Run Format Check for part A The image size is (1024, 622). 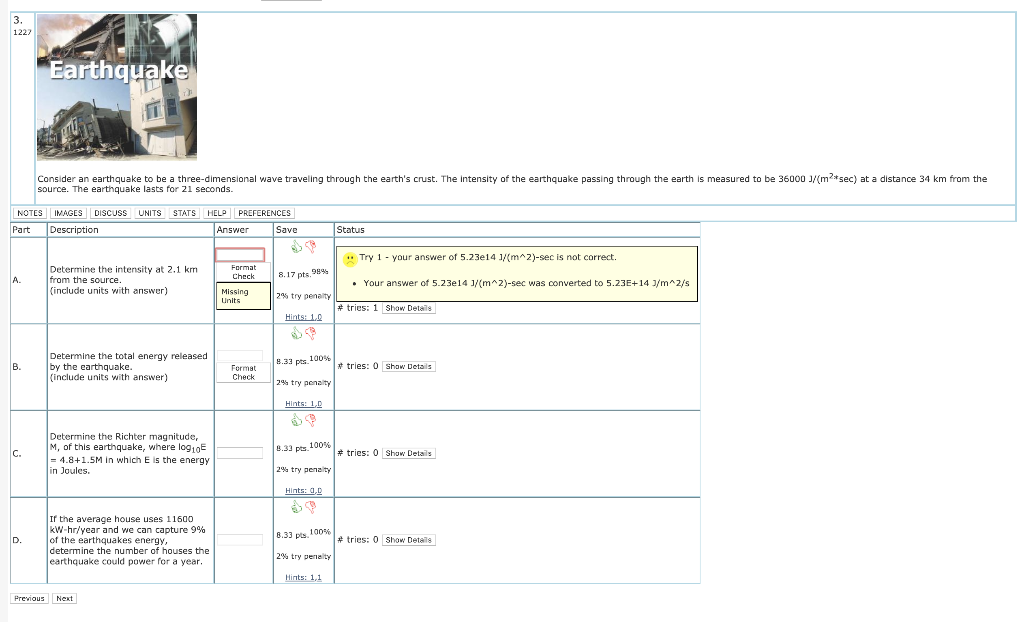coord(244,272)
